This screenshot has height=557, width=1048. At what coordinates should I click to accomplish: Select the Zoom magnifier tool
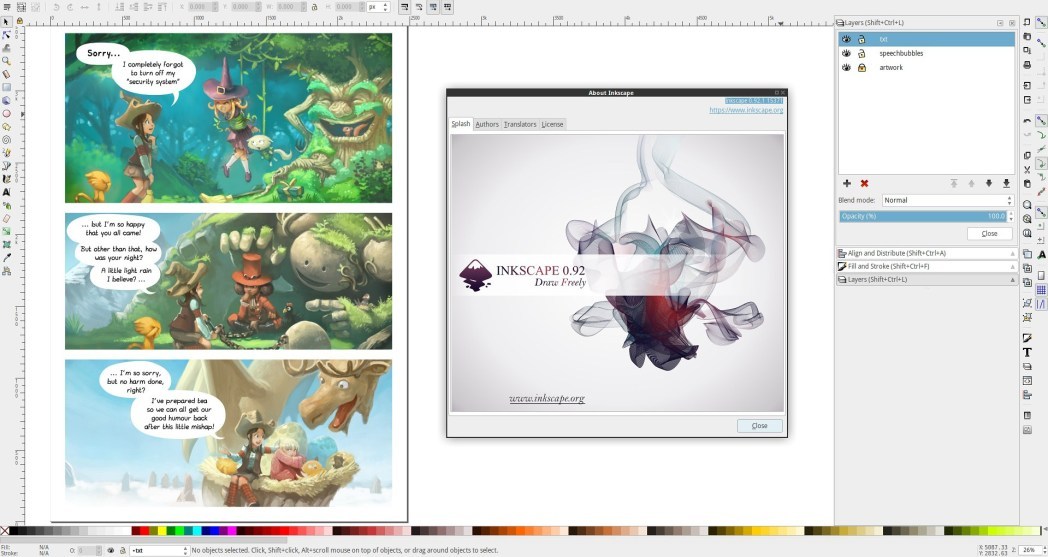click(x=7, y=61)
